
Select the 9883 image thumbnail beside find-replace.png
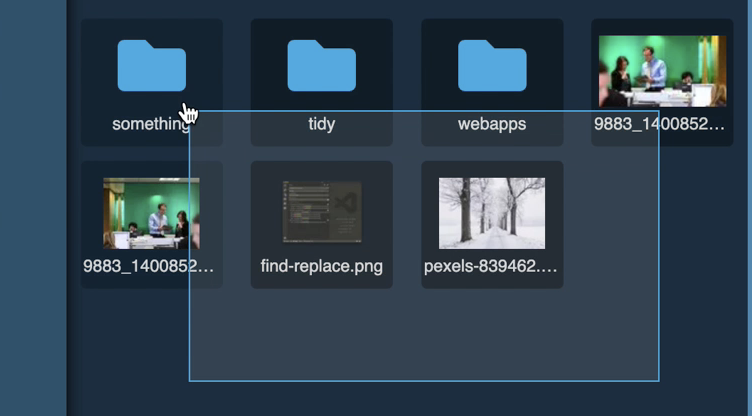[x=151, y=213]
